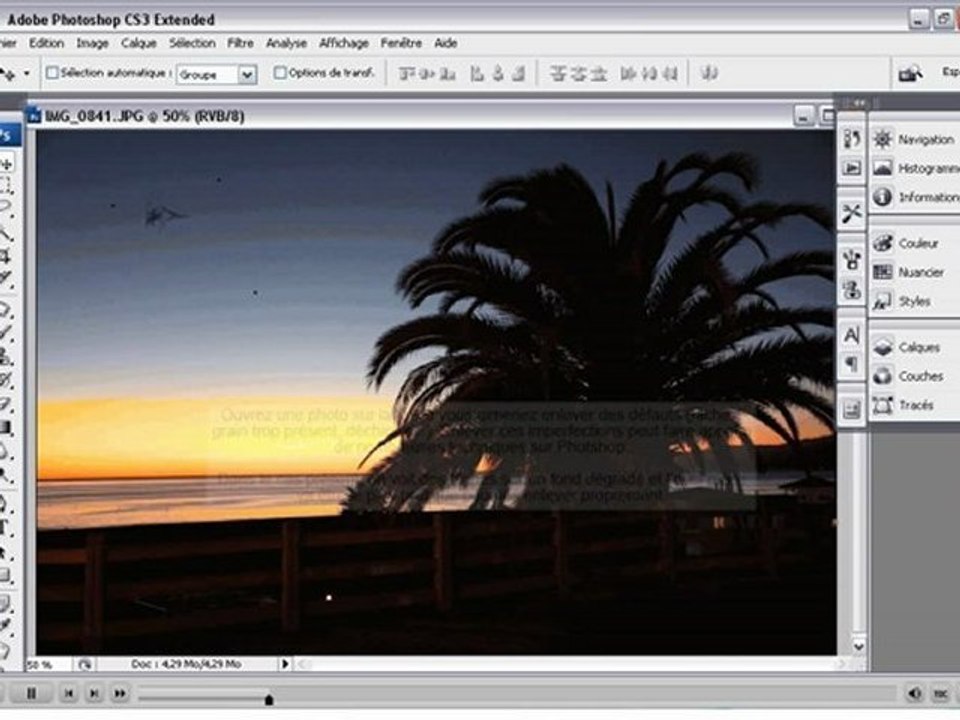Open the Analyse menu
Image resolution: width=960 pixels, height=720 pixels.
(x=287, y=43)
